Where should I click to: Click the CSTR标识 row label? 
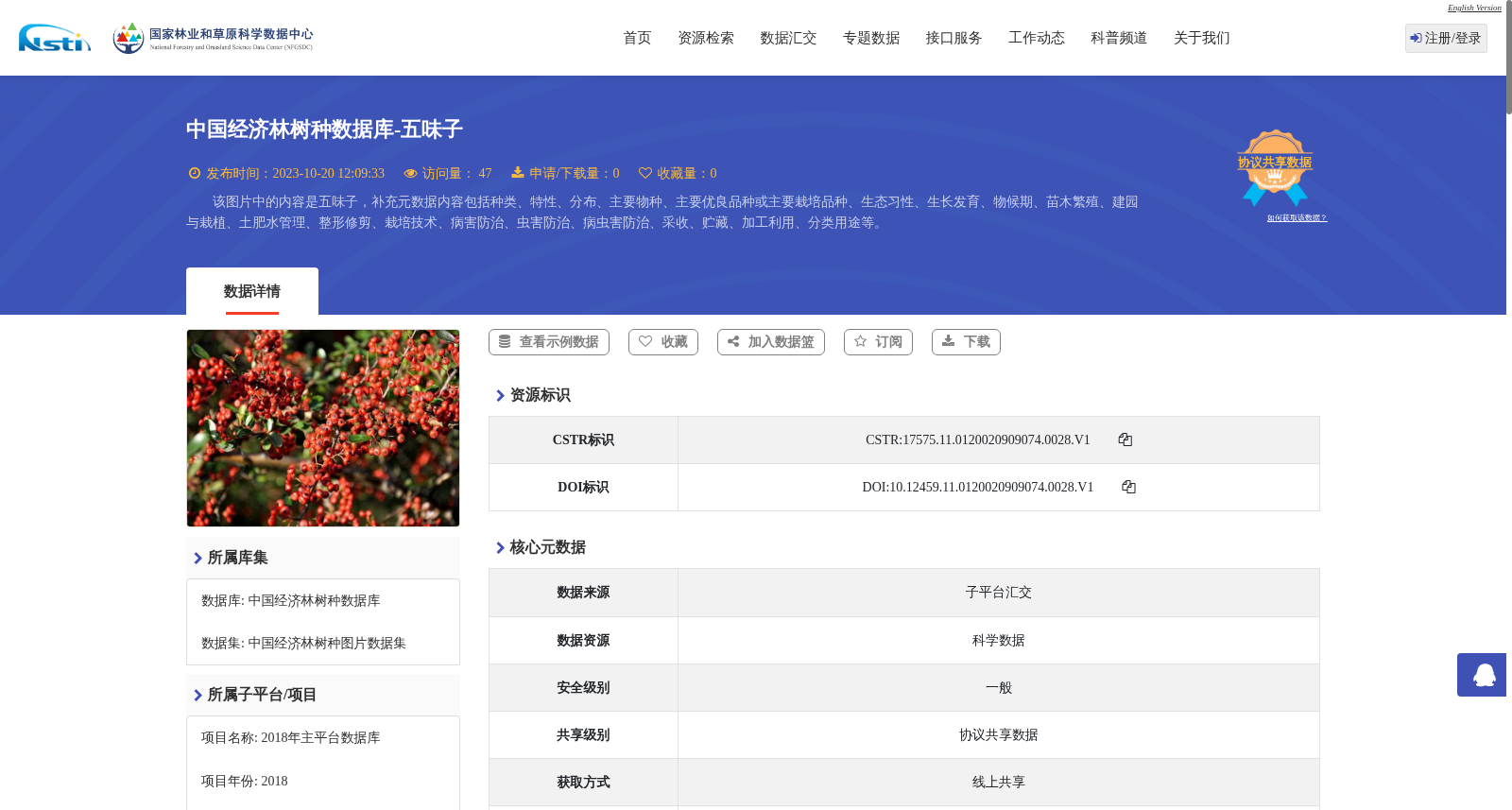coord(583,440)
